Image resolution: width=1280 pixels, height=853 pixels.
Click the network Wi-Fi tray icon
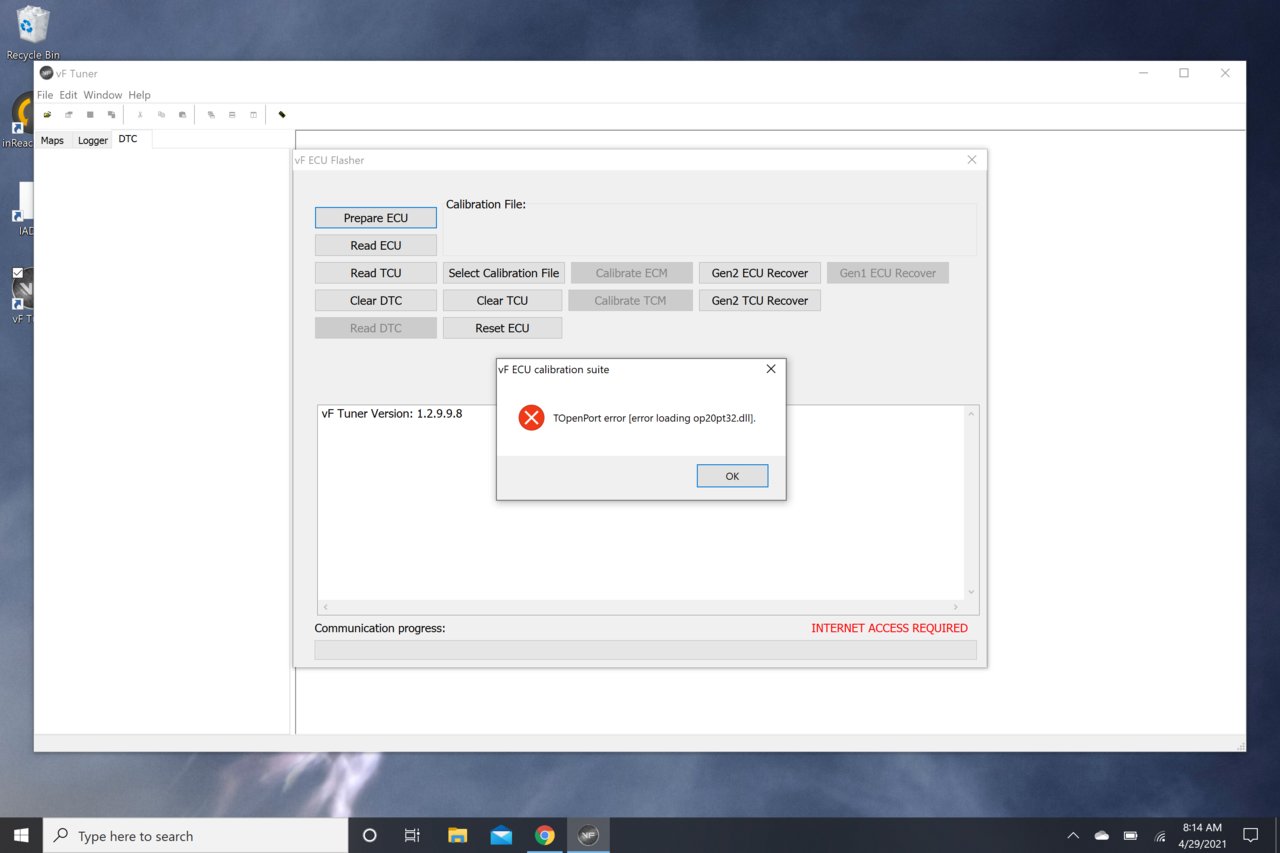click(x=1160, y=835)
